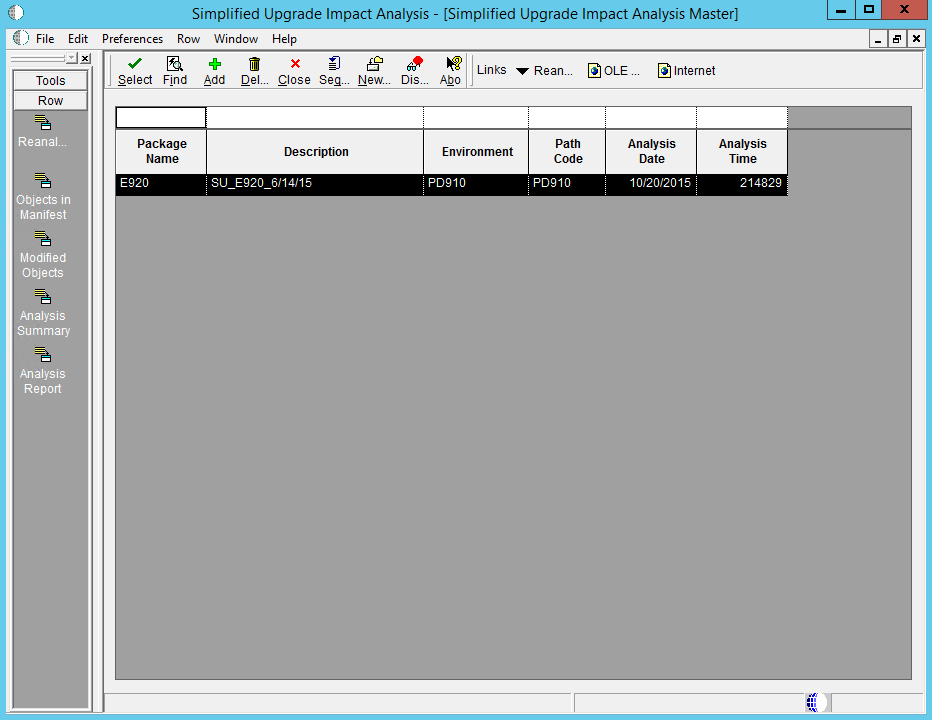
Task: Open Objects in Manifest sidebar icon
Action: click(x=42, y=180)
